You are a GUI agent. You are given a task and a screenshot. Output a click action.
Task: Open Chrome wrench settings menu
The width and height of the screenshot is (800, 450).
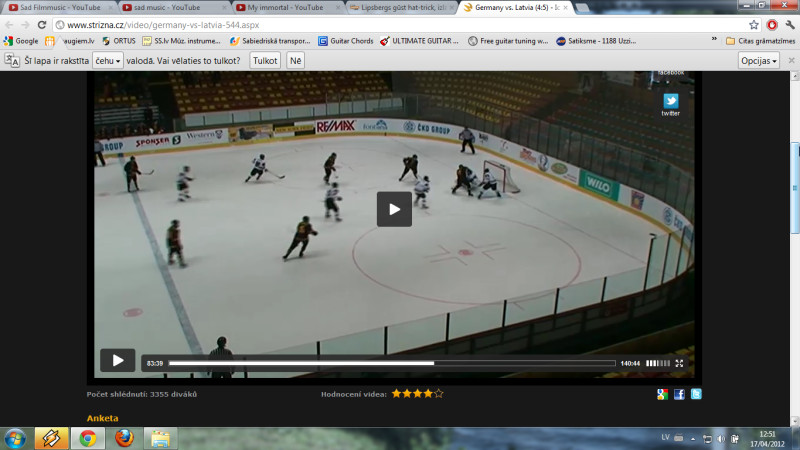point(790,24)
